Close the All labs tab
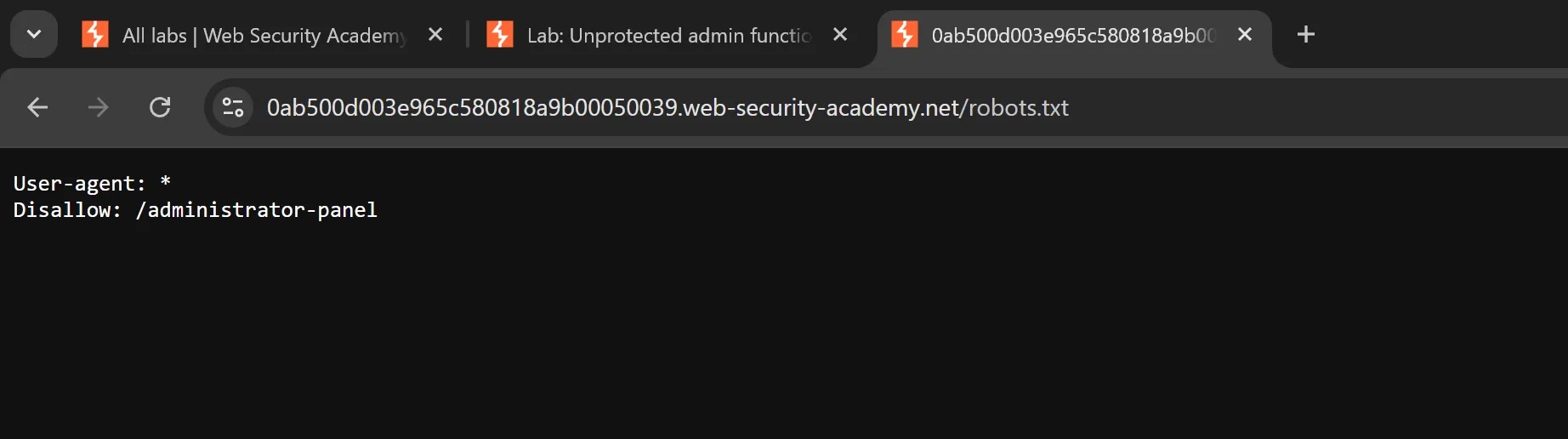The height and width of the screenshot is (439, 1568). tap(435, 35)
